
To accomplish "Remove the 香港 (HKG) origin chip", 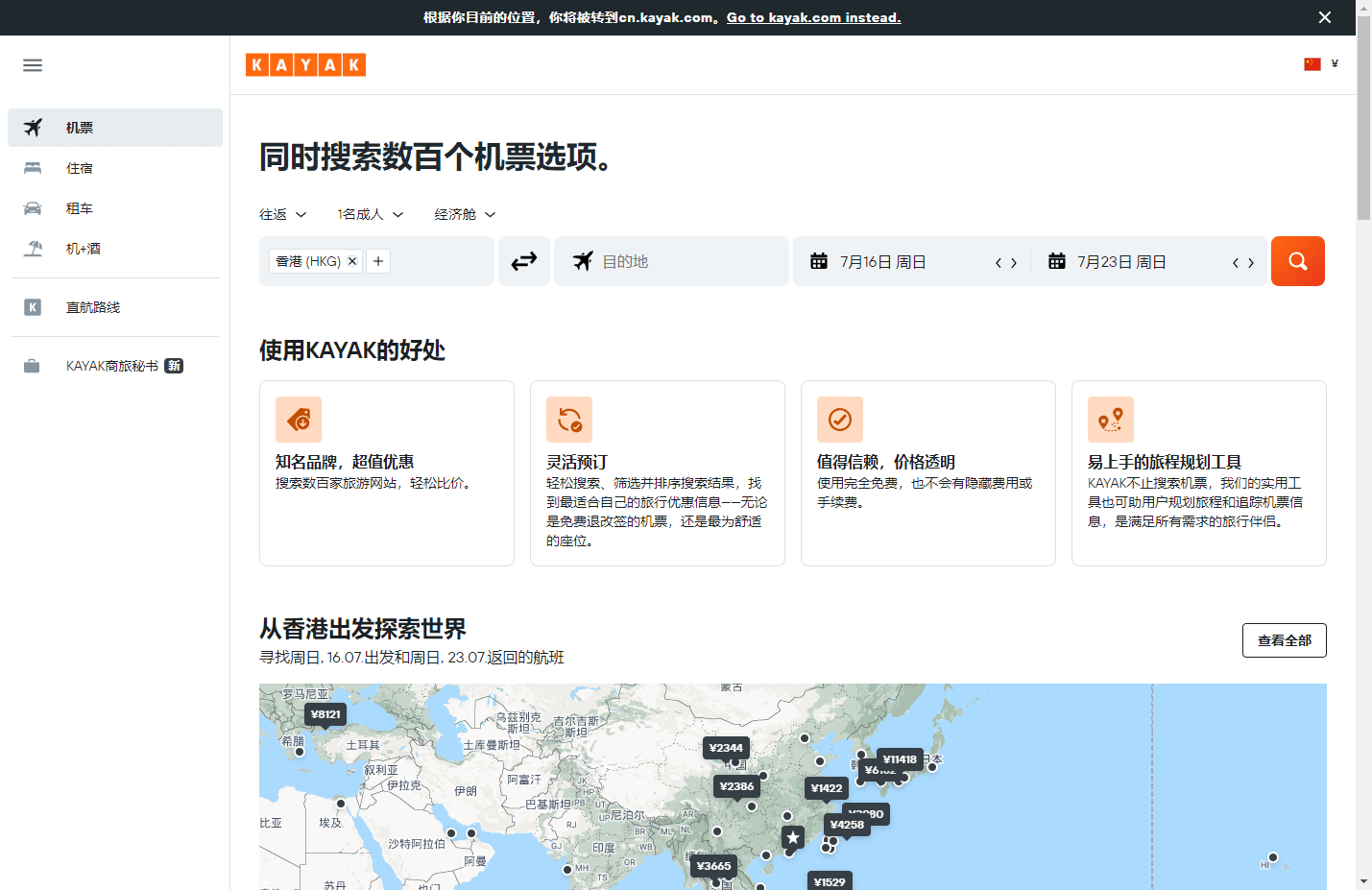I will [x=352, y=261].
